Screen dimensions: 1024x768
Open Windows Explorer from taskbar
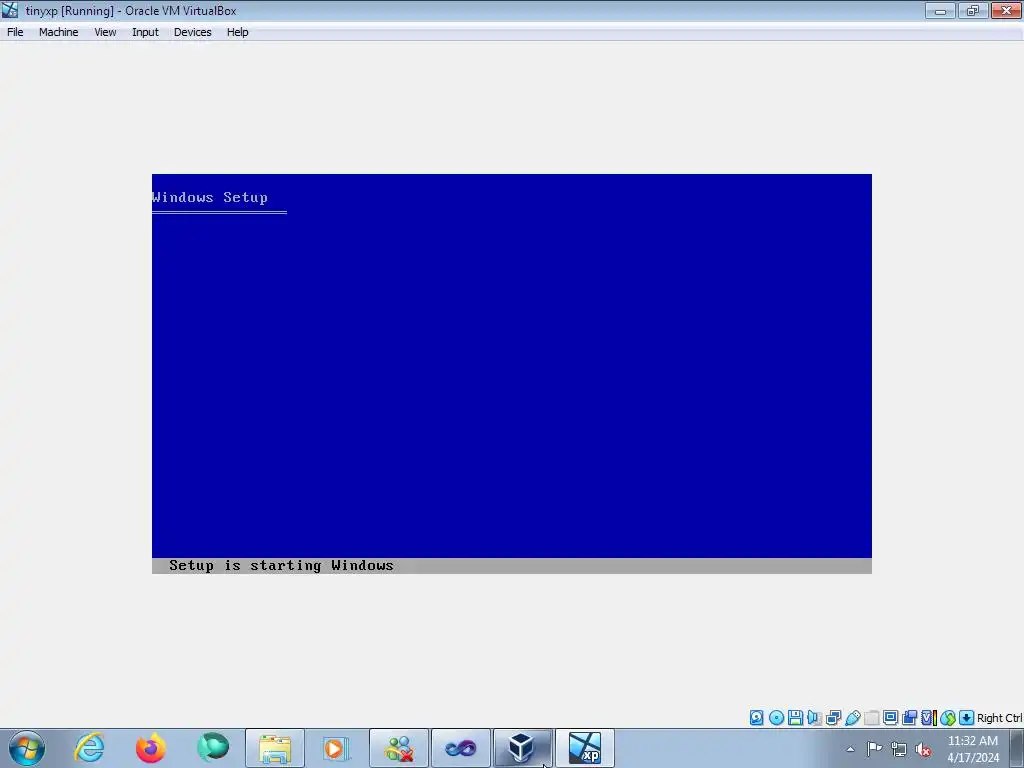[x=275, y=748]
